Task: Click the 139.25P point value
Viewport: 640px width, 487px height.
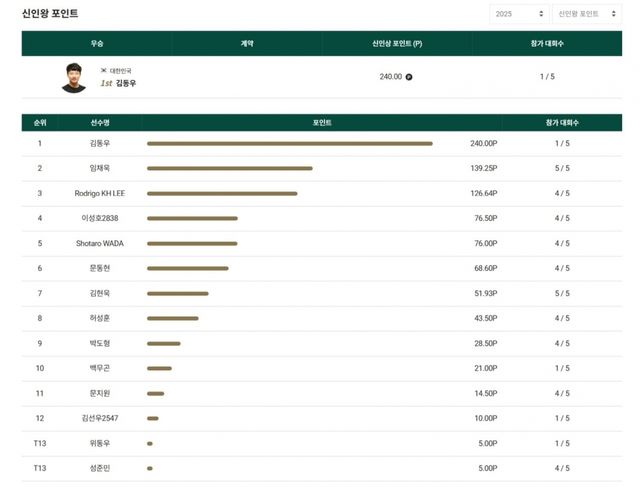Action: 483,168
